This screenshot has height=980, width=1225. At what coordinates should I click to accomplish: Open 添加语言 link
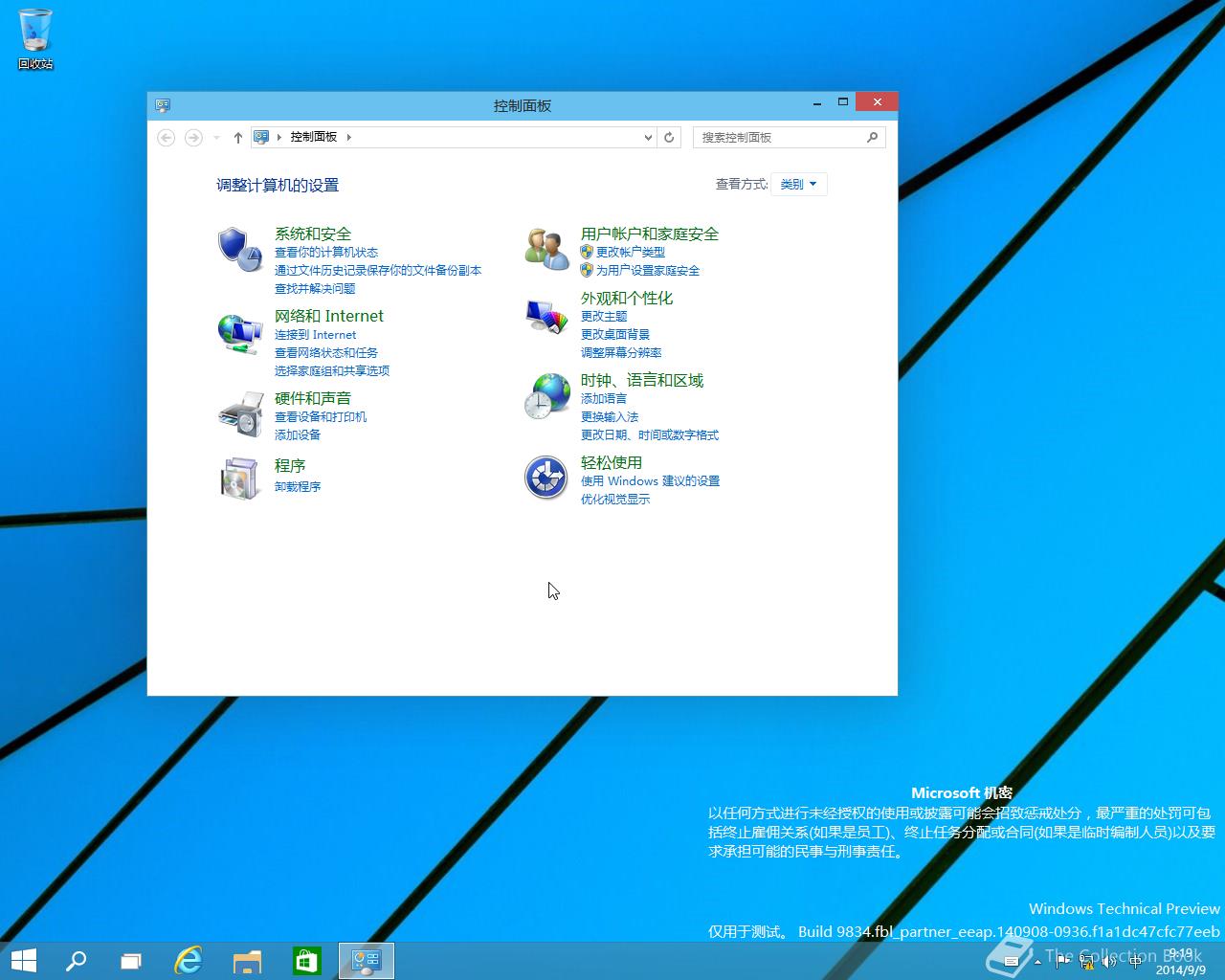tap(604, 398)
